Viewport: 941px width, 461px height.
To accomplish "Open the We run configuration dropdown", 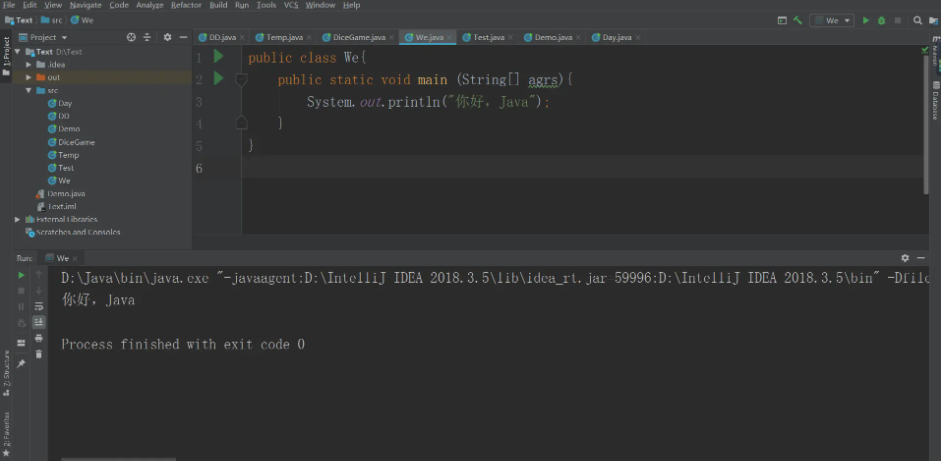I will point(832,20).
